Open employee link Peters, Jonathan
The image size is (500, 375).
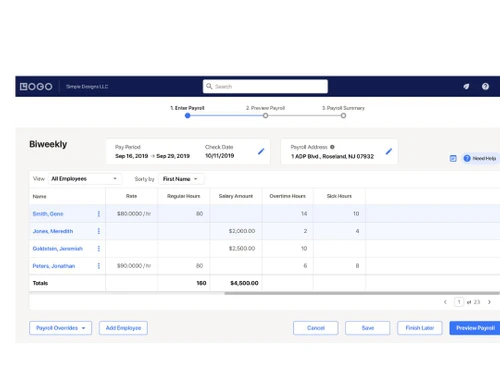tap(54, 266)
